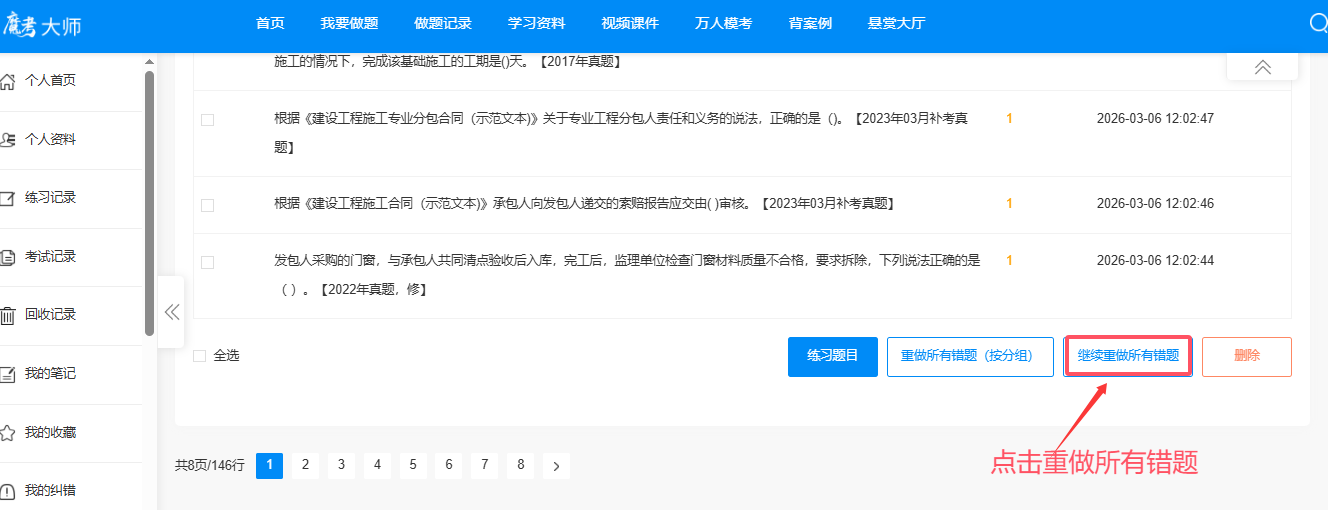Open 视频课件 in top navigation

(630, 23)
